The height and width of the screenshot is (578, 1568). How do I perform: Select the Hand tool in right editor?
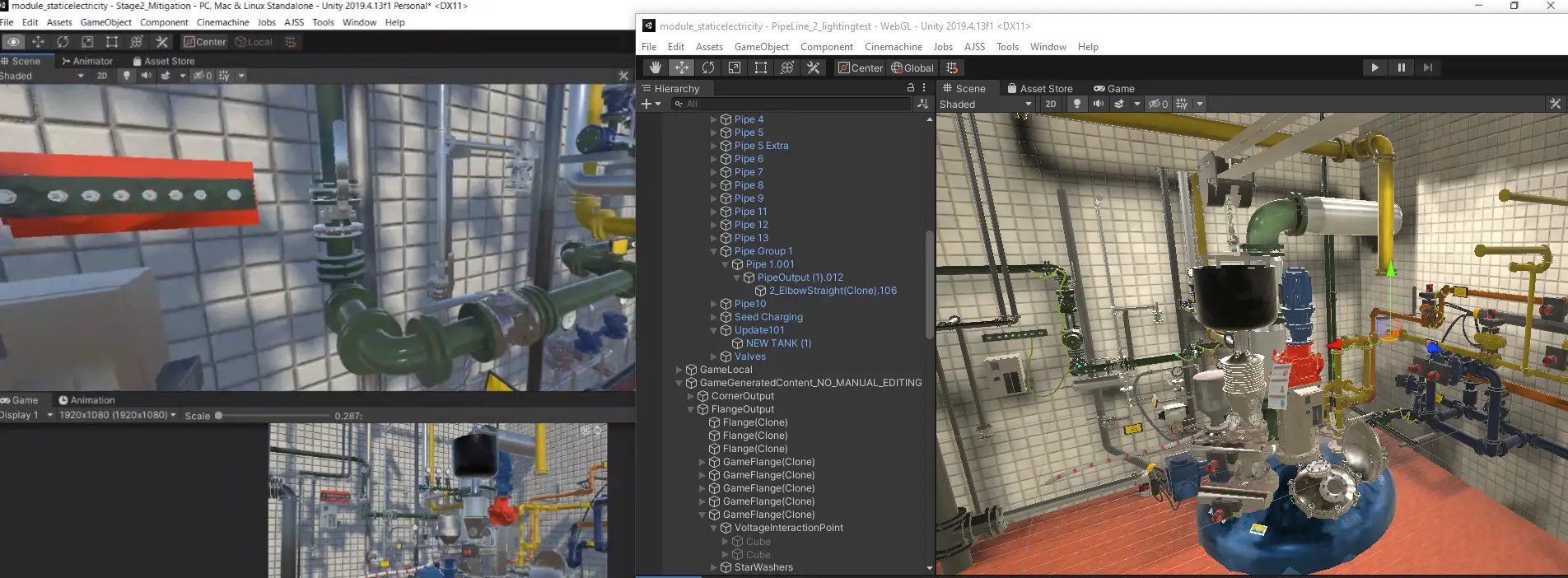(655, 68)
